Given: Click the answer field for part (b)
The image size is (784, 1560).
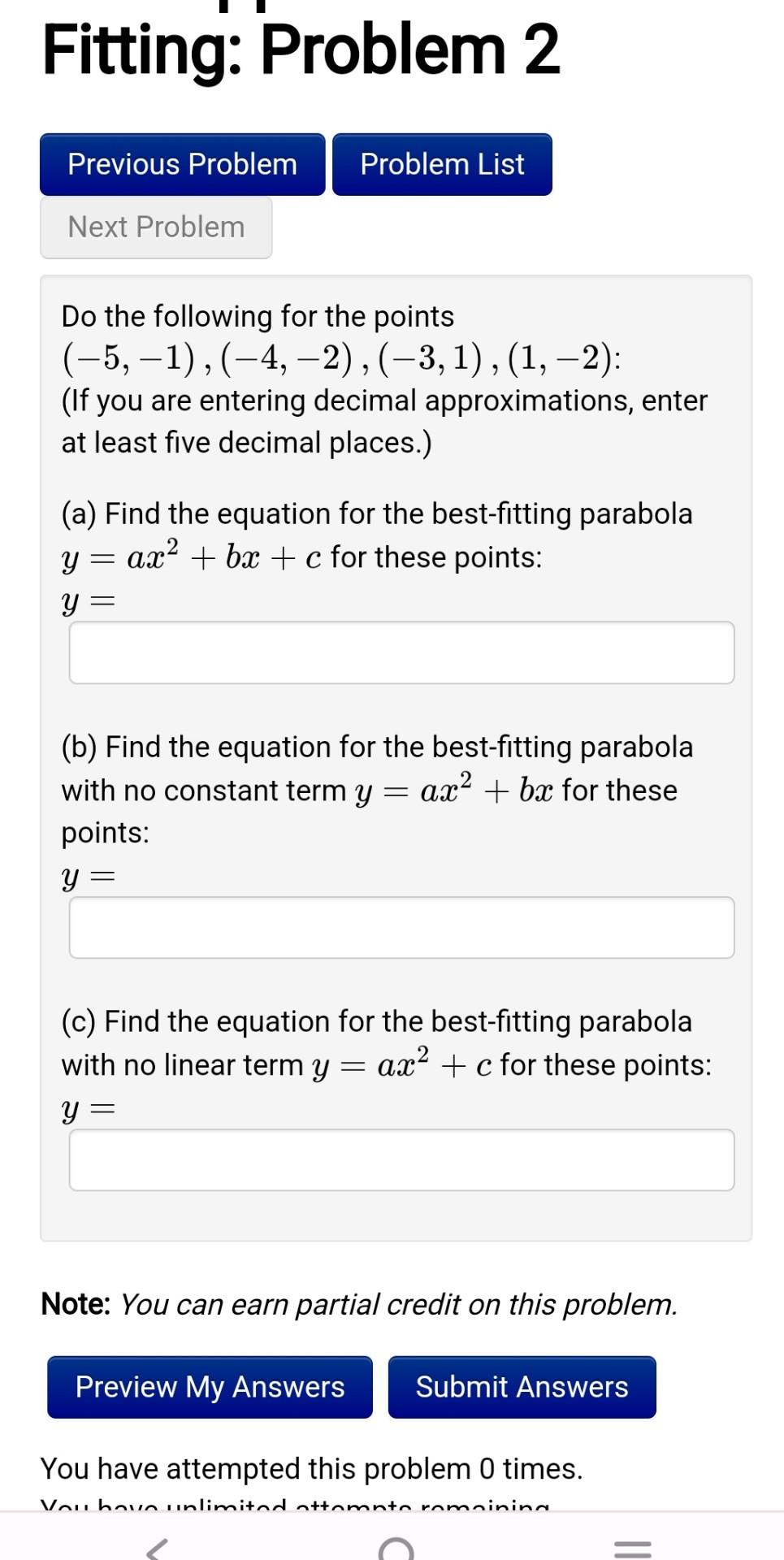Looking at the screenshot, I should [x=402, y=927].
